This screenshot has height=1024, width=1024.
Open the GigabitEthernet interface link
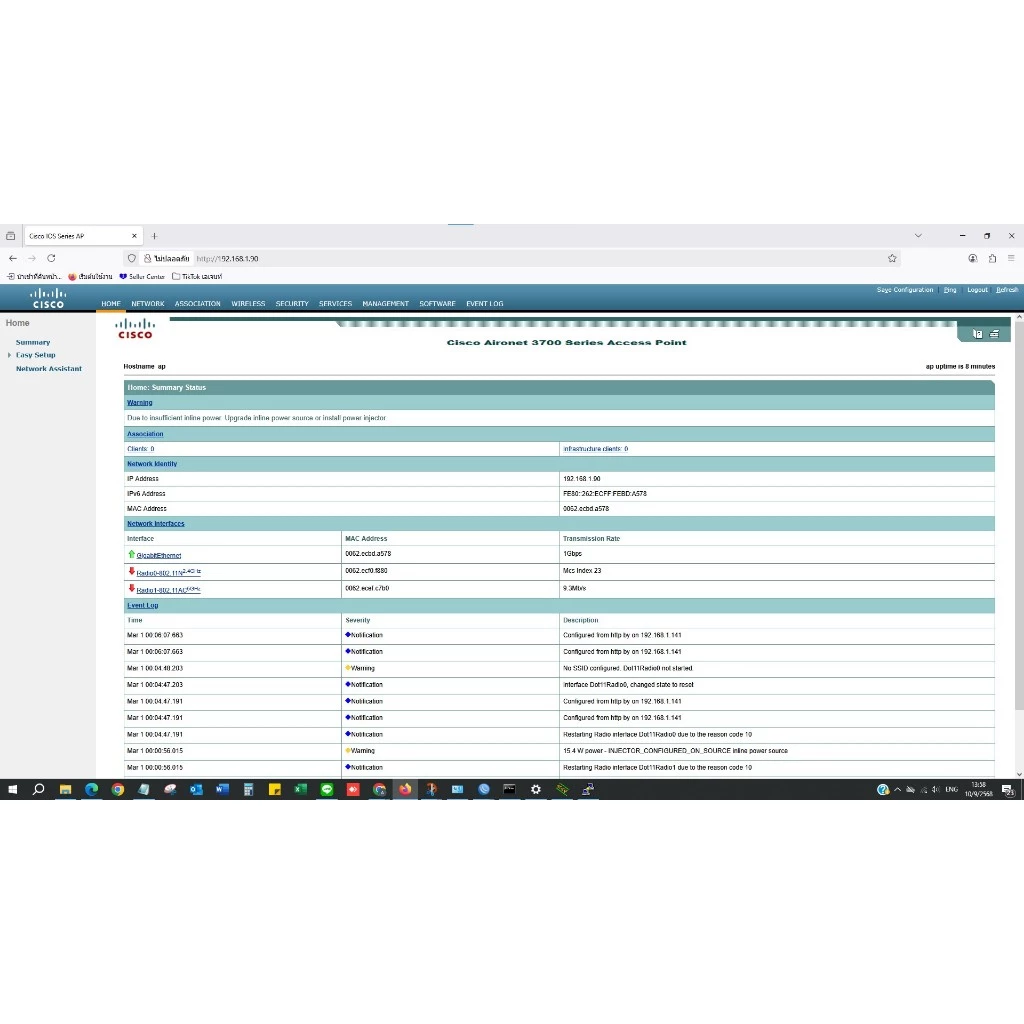point(159,556)
